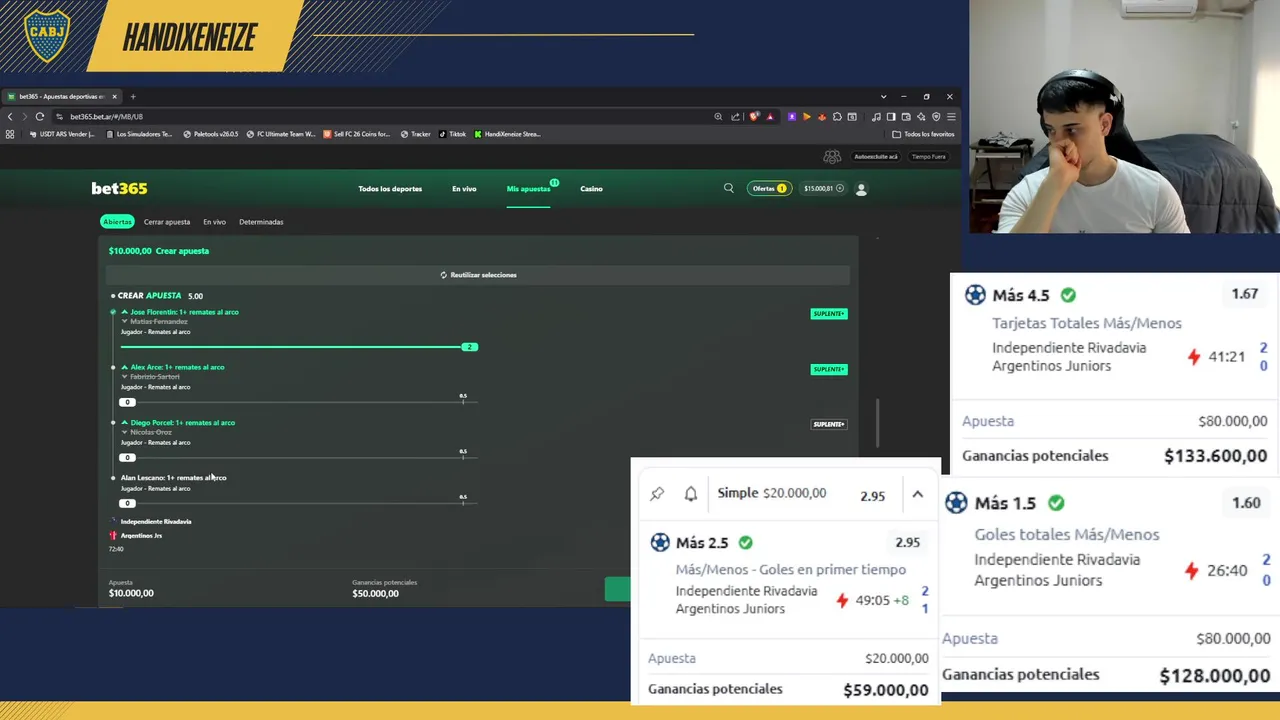Switch to the Determinadas tab

(x=261, y=222)
